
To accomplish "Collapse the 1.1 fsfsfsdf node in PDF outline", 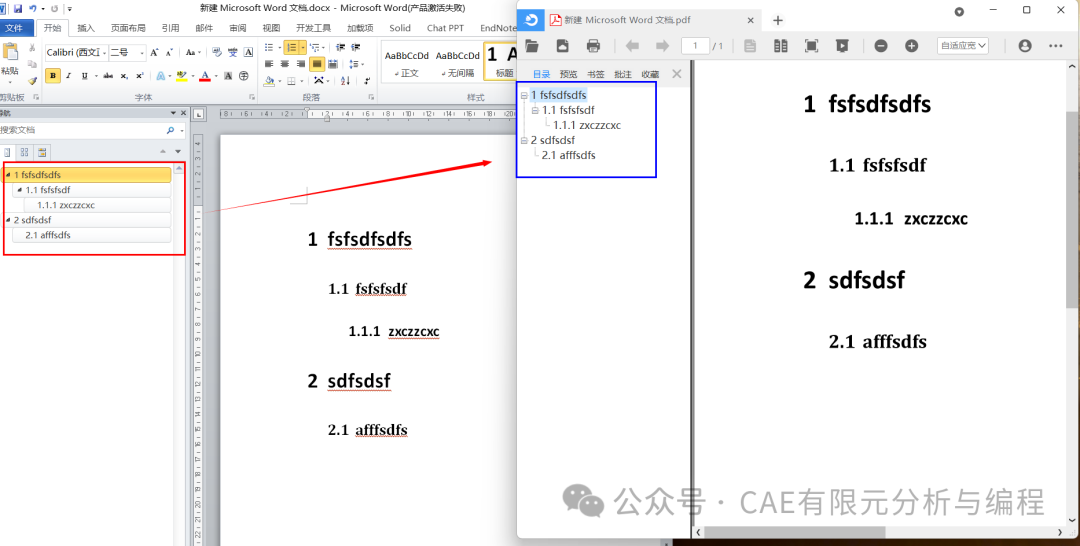I will (x=535, y=110).
